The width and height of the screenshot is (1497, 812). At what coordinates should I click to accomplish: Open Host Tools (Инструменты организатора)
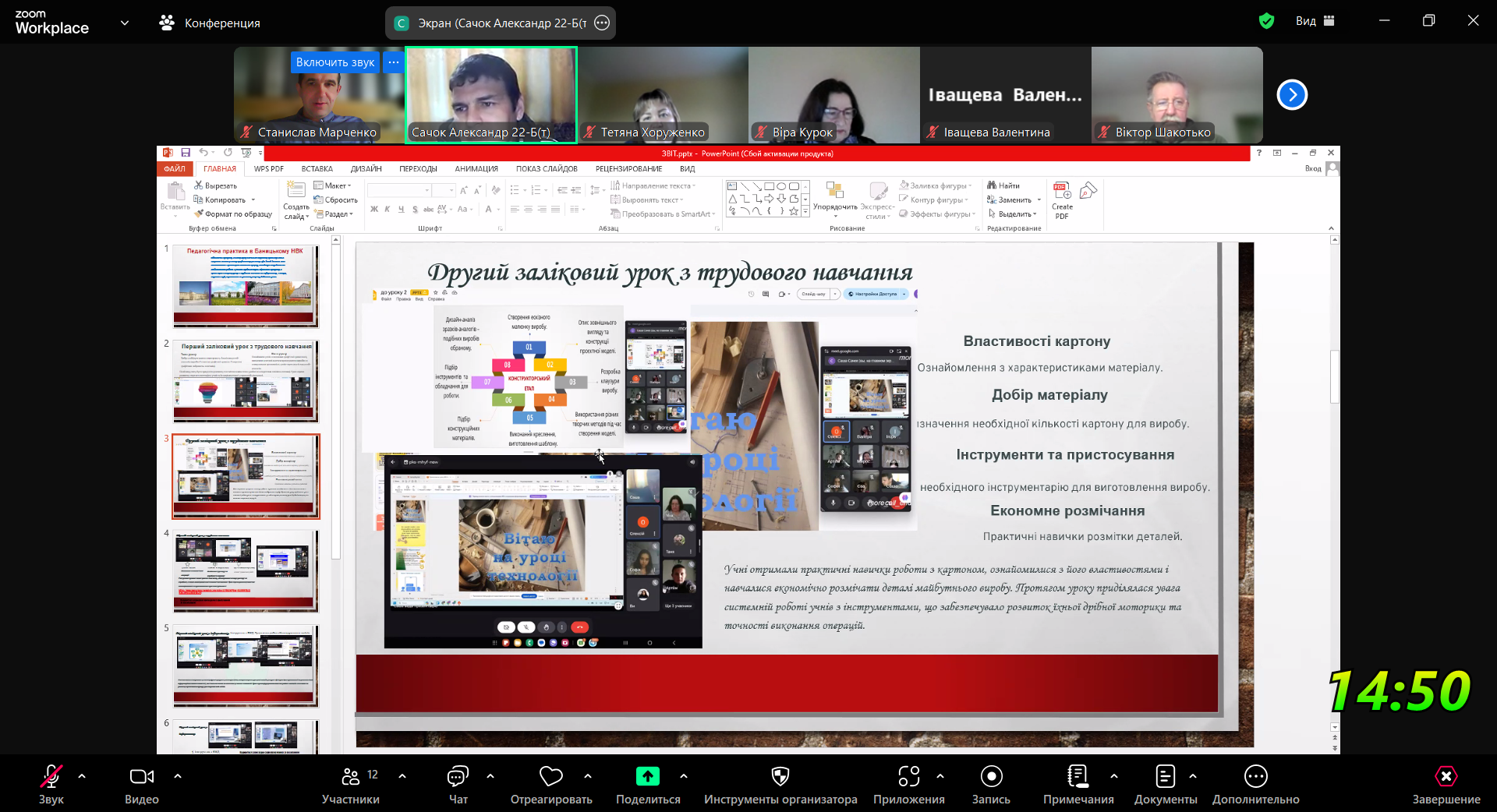(780, 784)
